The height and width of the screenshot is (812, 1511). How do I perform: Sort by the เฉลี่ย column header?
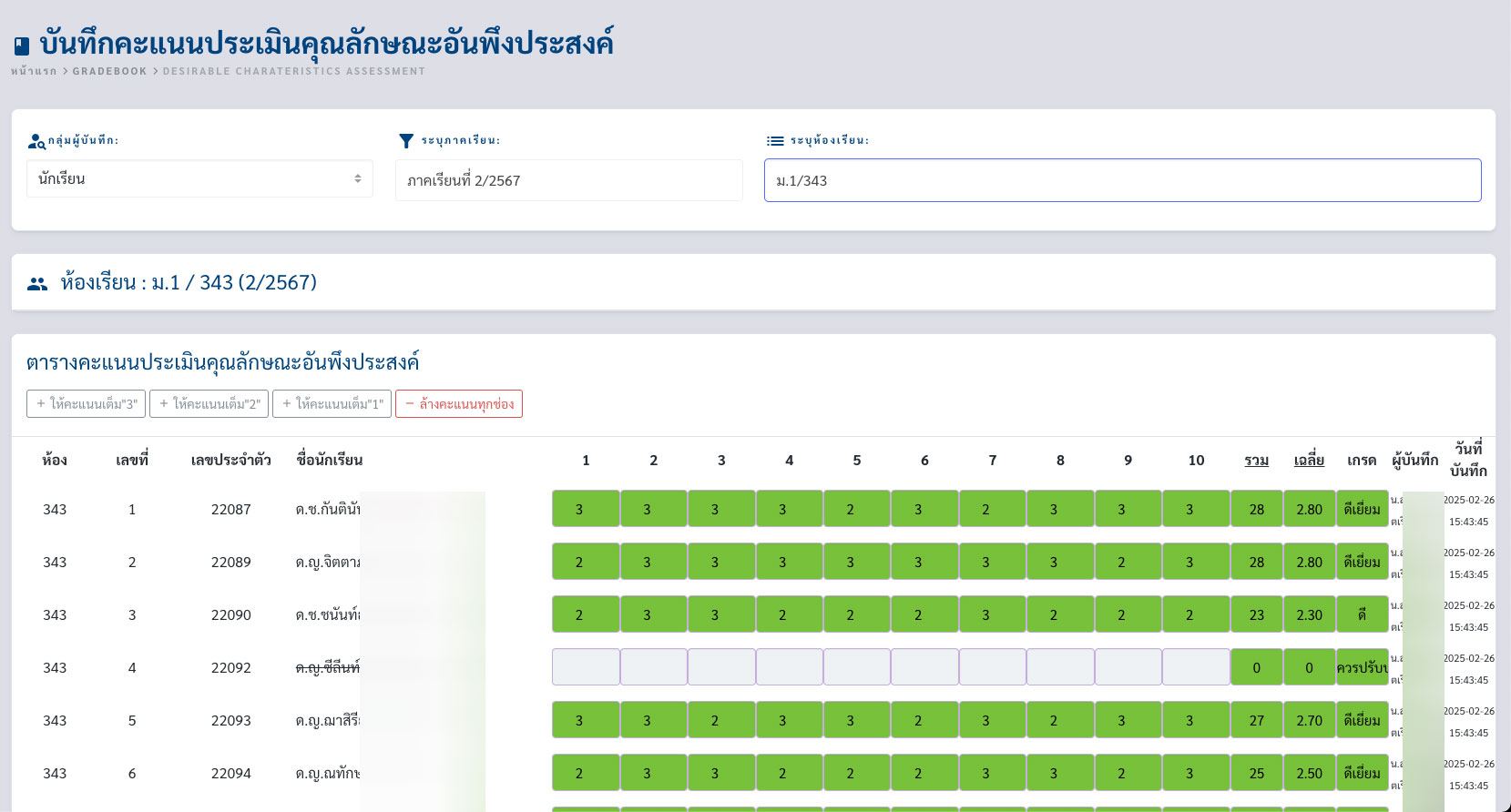(x=1309, y=461)
